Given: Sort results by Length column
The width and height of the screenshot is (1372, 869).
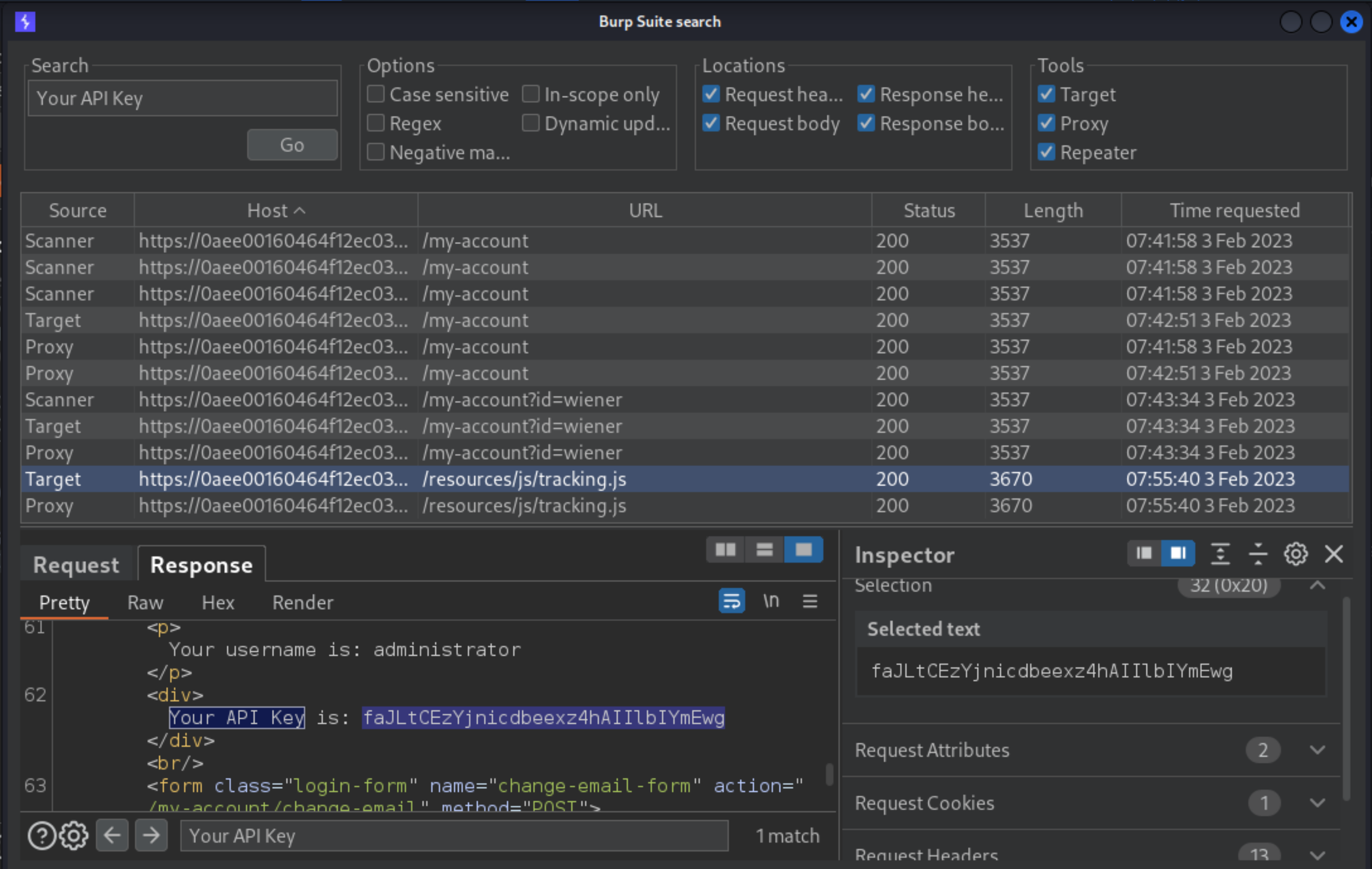Looking at the screenshot, I should pyautogui.click(x=1053, y=210).
